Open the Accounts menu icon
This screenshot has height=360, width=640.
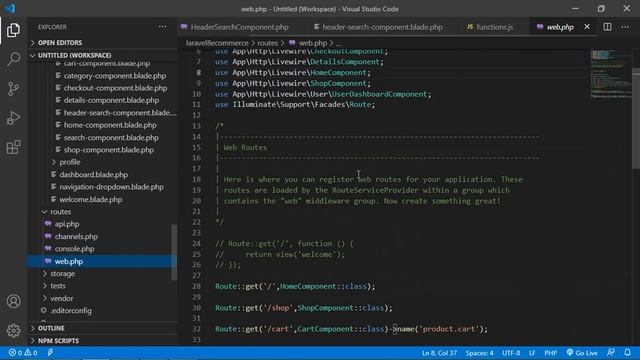(x=13, y=301)
